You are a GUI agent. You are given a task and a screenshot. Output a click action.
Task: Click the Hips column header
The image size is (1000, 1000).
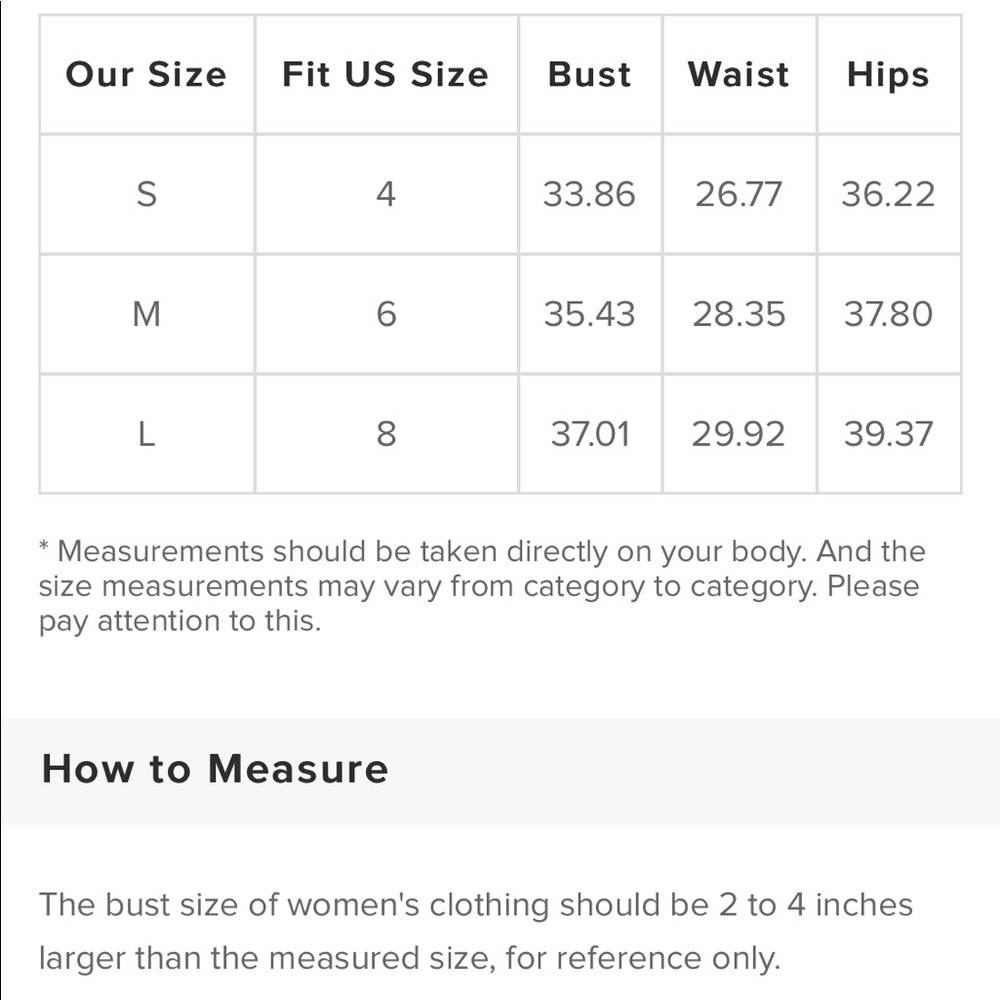(x=888, y=75)
